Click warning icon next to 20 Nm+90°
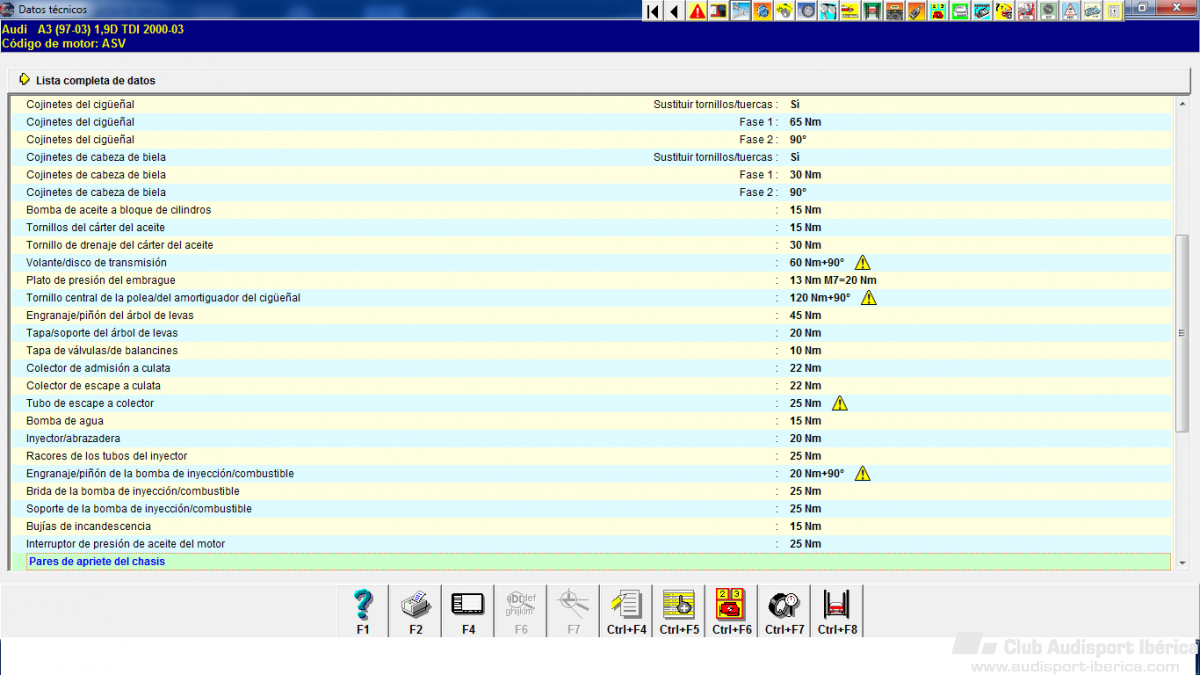1200x675 pixels. (x=863, y=473)
